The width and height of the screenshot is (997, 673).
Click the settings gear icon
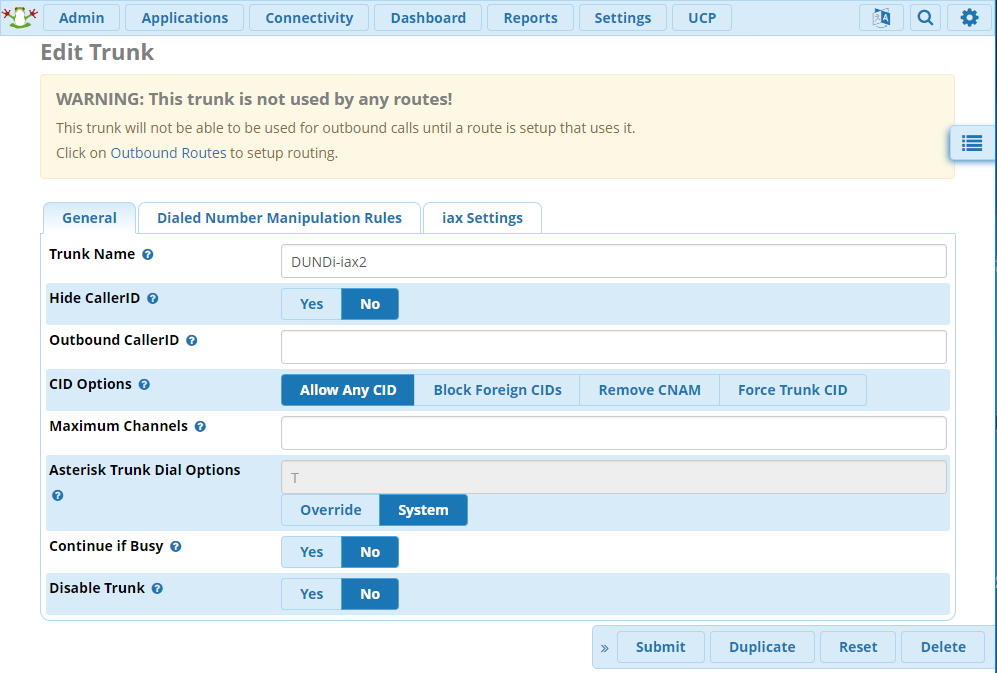tap(968, 17)
